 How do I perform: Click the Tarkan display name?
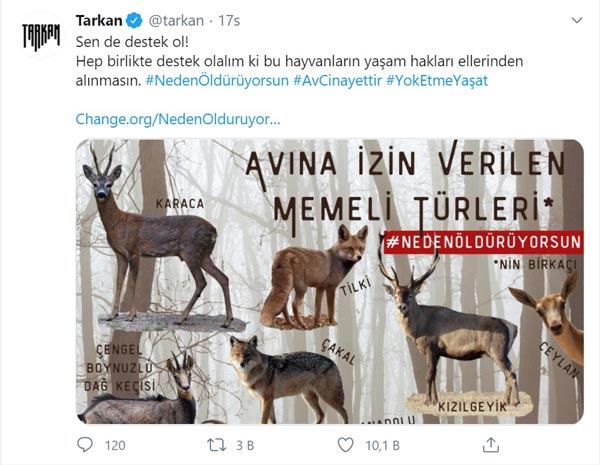(x=99, y=20)
